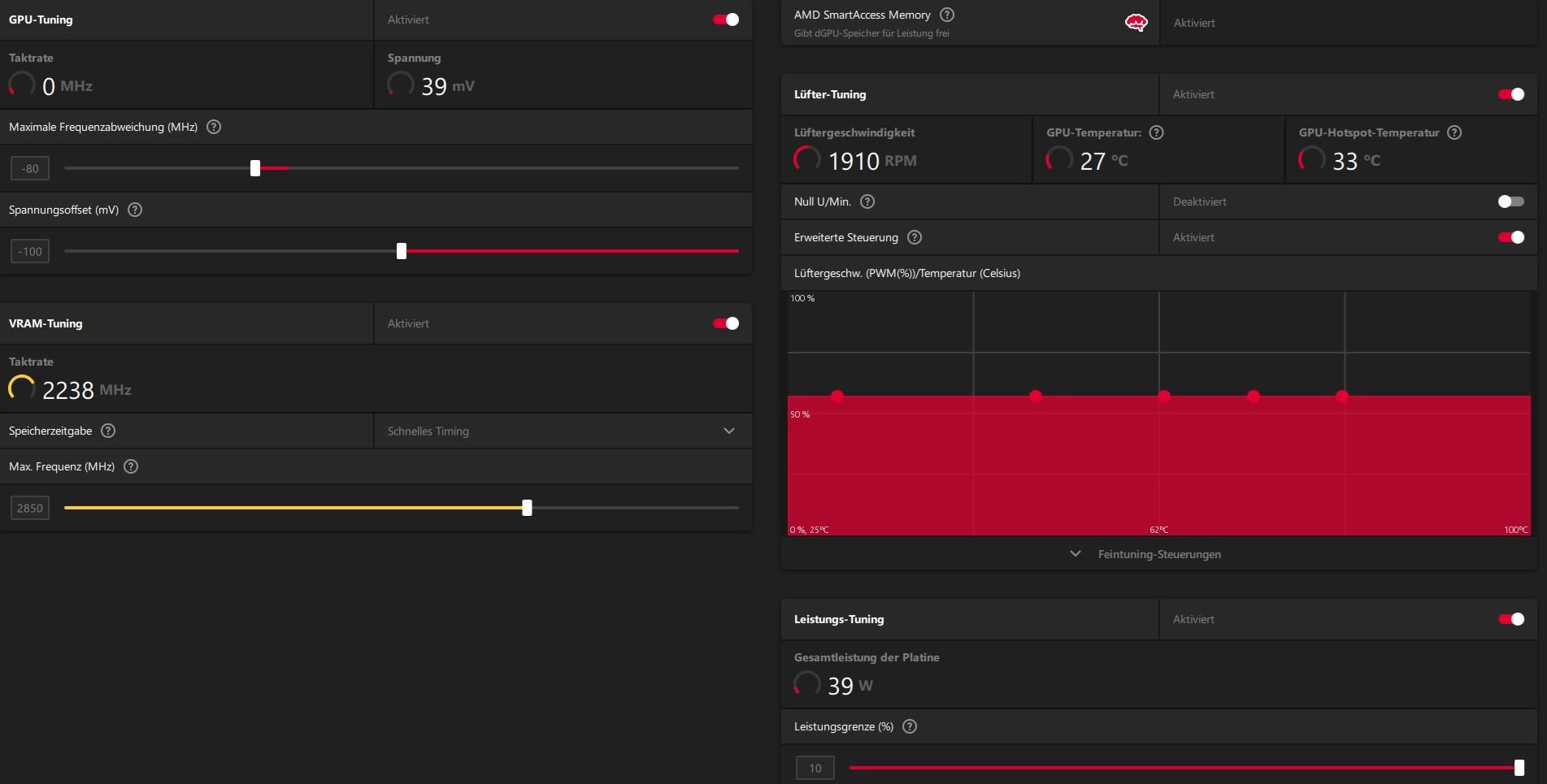The height and width of the screenshot is (784, 1547).
Task: Click help icon beside Maximale Frequenzabweichung (MHz)
Action: point(214,127)
